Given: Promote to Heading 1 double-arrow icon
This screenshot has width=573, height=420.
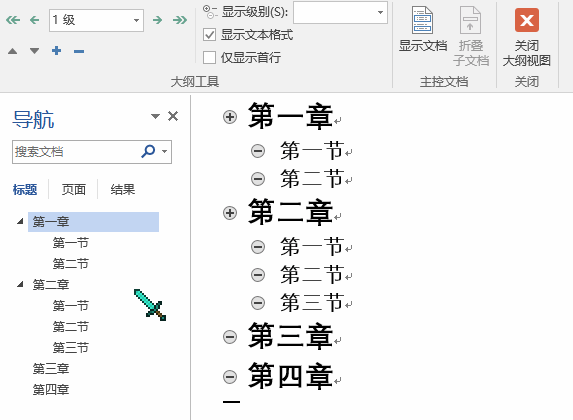Looking at the screenshot, I should click(x=13, y=20).
